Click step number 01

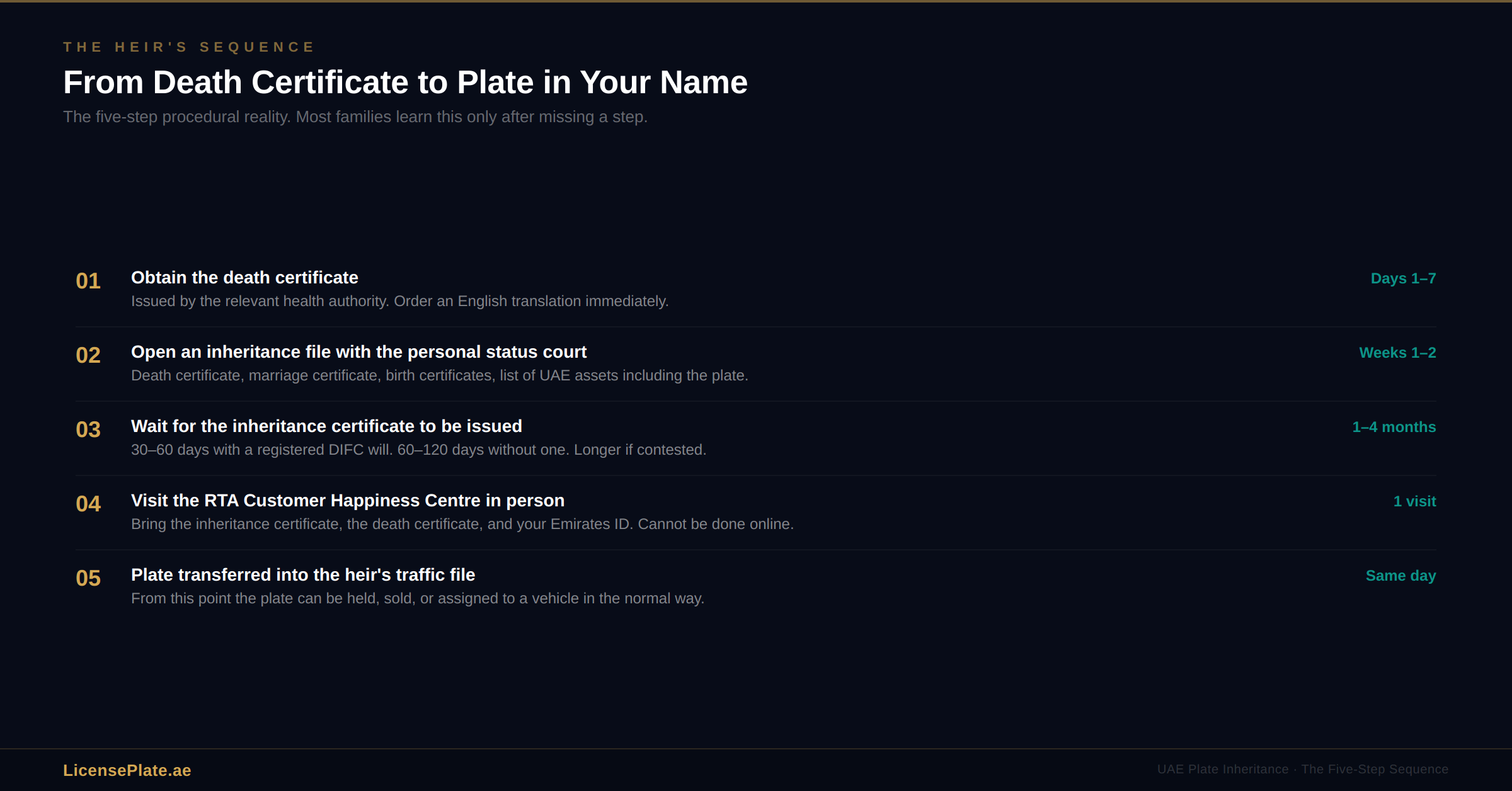[88, 281]
